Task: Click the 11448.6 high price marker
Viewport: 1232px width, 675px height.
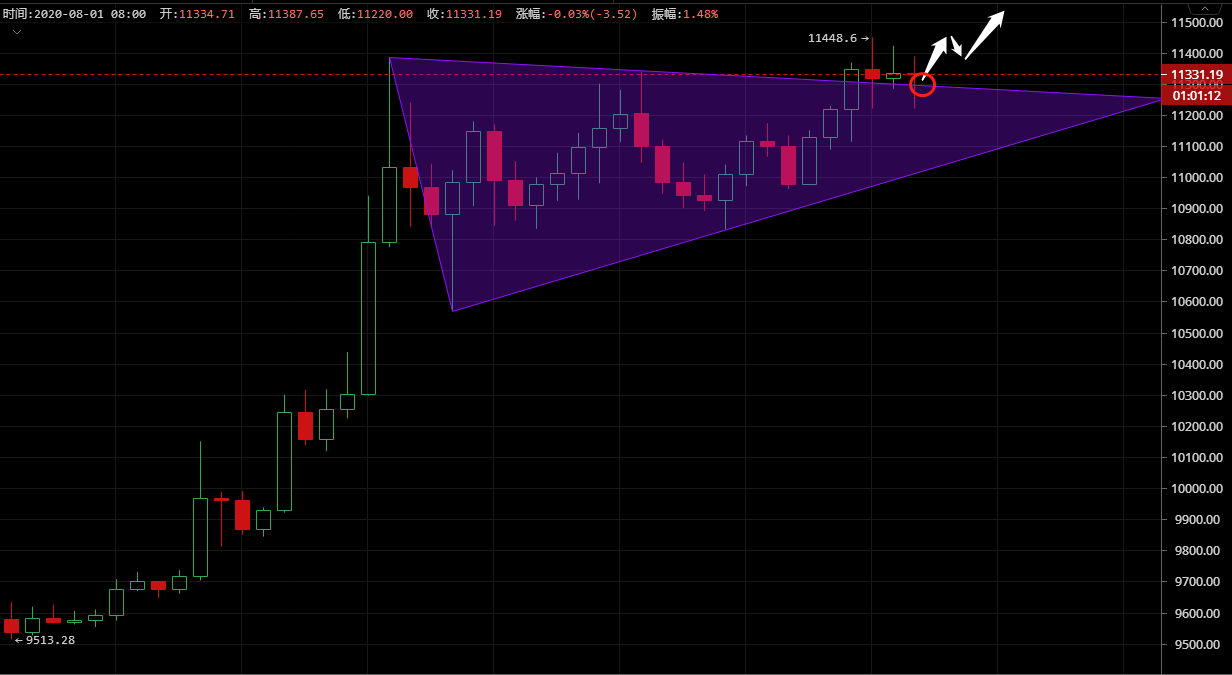Action: [x=837, y=38]
